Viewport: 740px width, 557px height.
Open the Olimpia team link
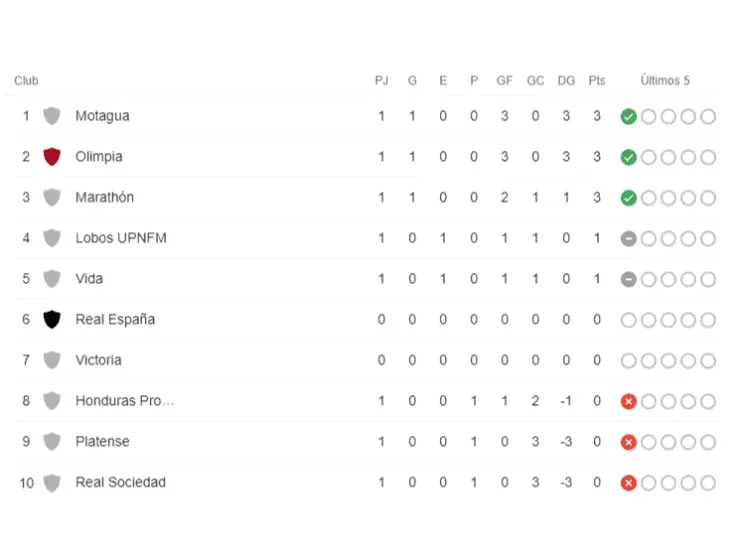coord(99,157)
